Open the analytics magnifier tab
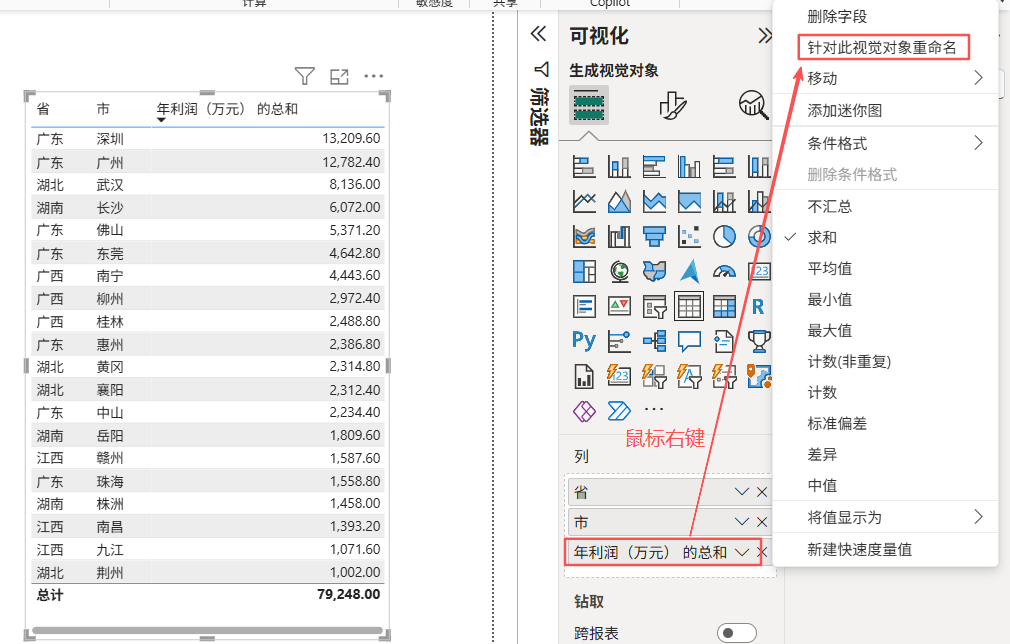1010x644 pixels. 754,105
